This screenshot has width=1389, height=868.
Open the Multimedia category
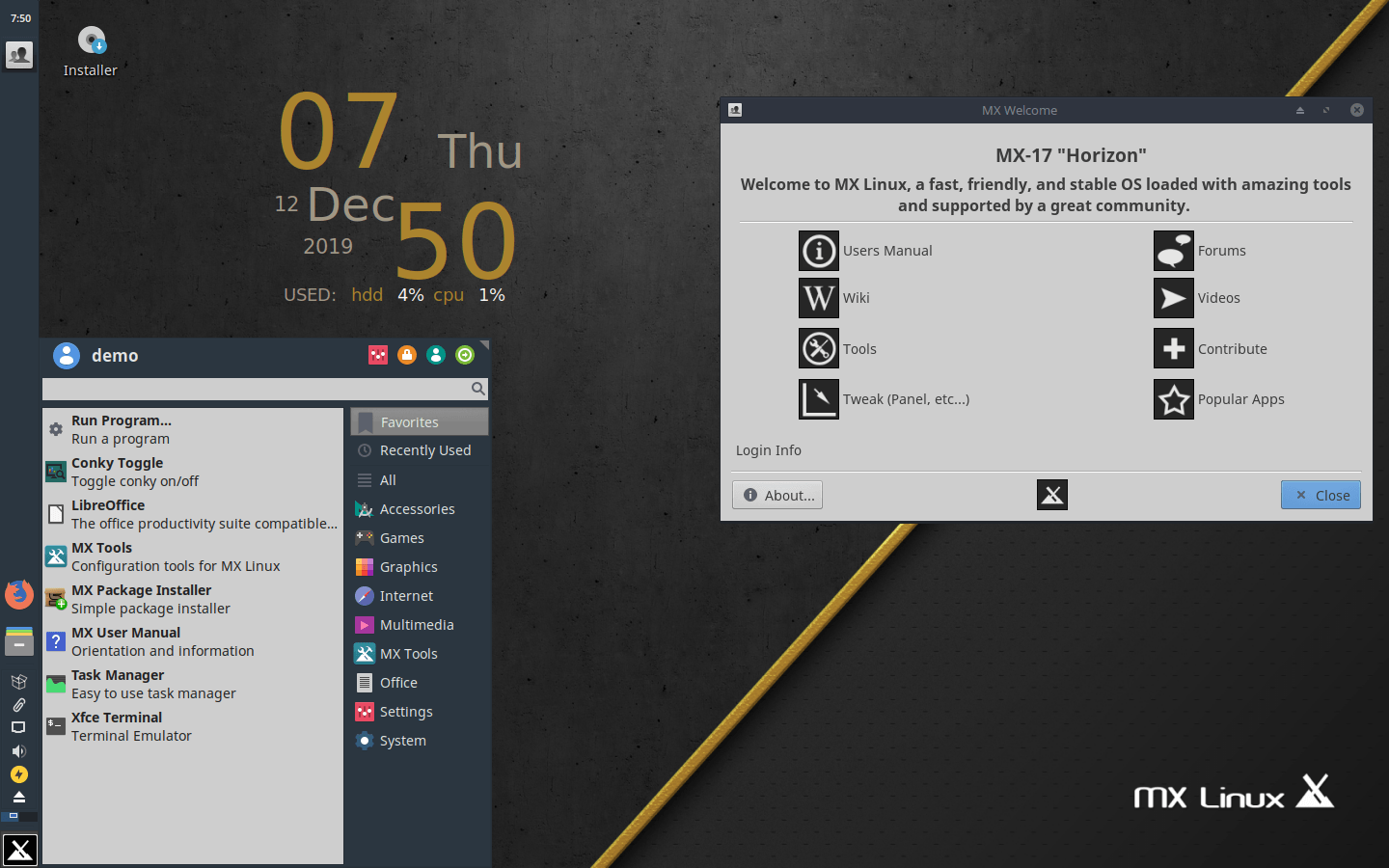click(x=420, y=624)
